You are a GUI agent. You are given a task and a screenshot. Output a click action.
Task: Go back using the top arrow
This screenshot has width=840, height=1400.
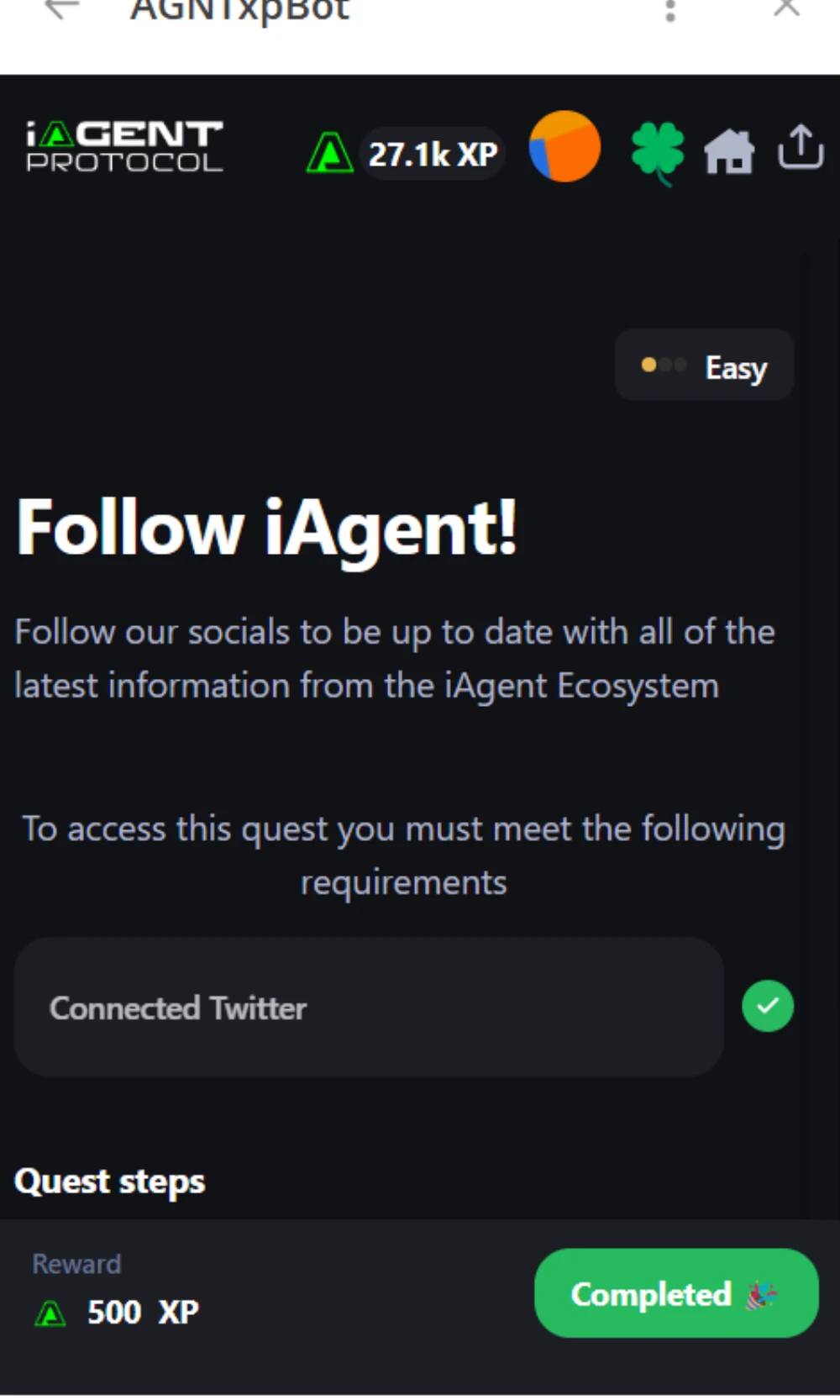[x=61, y=8]
